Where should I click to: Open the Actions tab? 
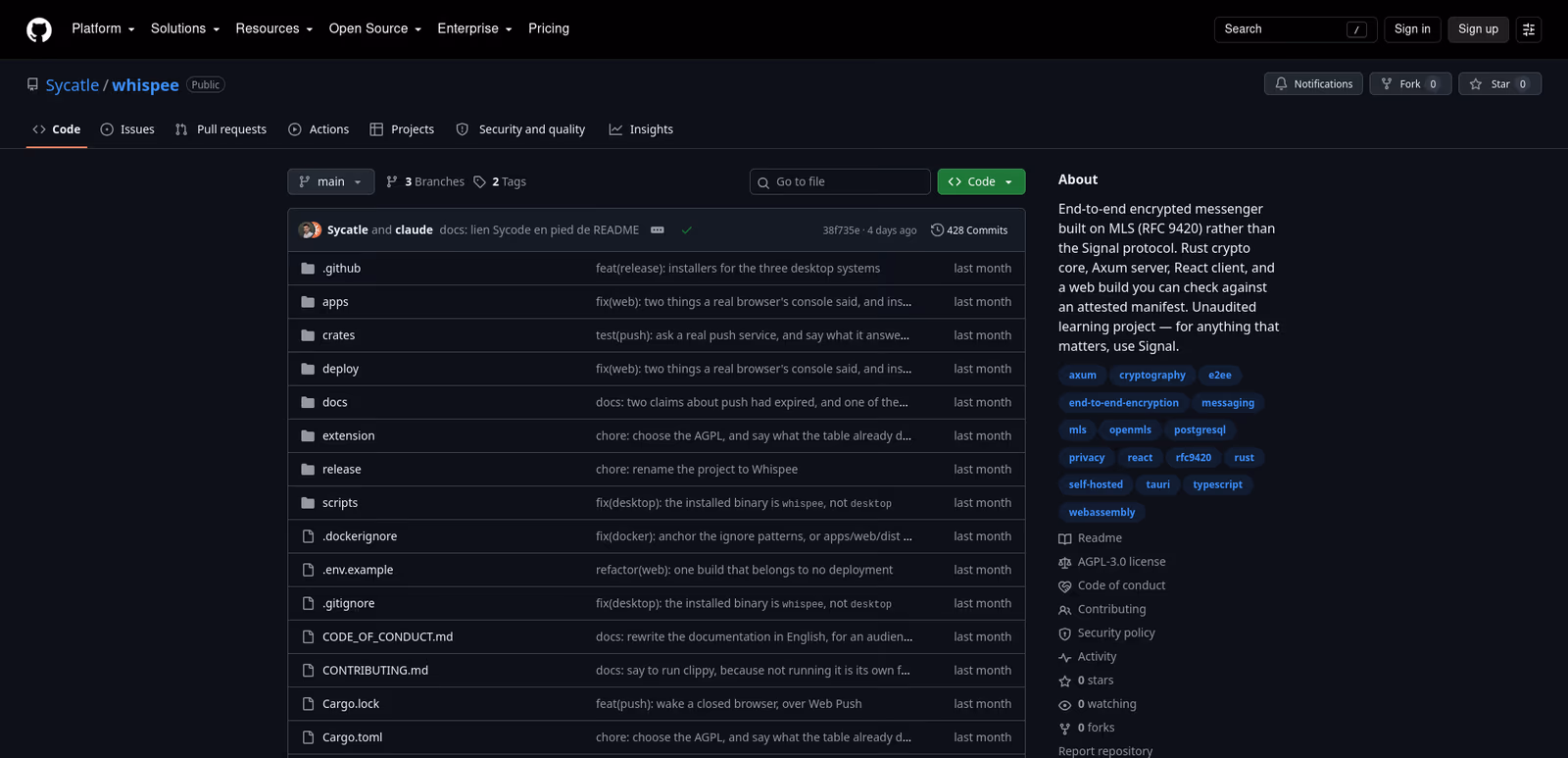[318, 129]
